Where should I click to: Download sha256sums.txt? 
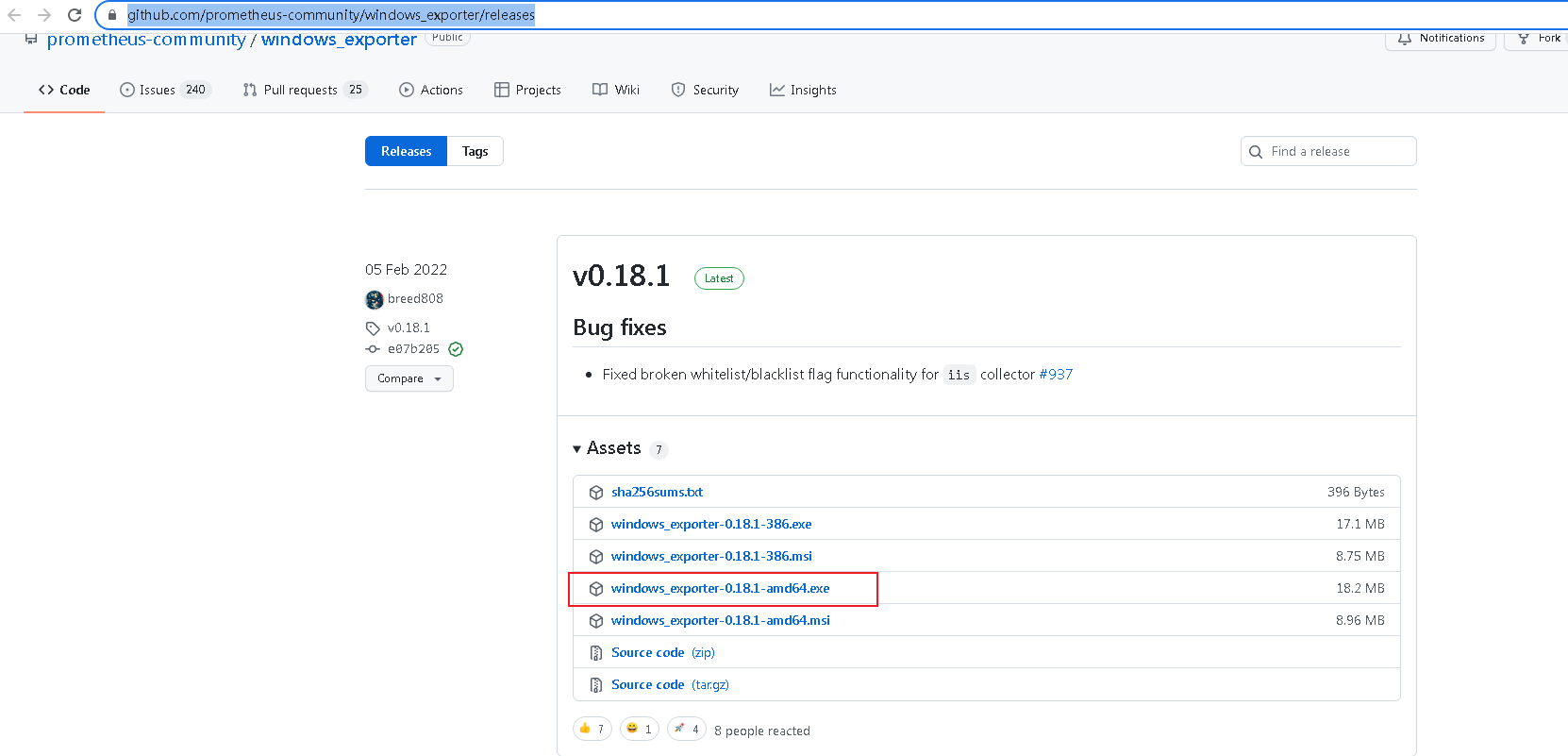pos(657,492)
